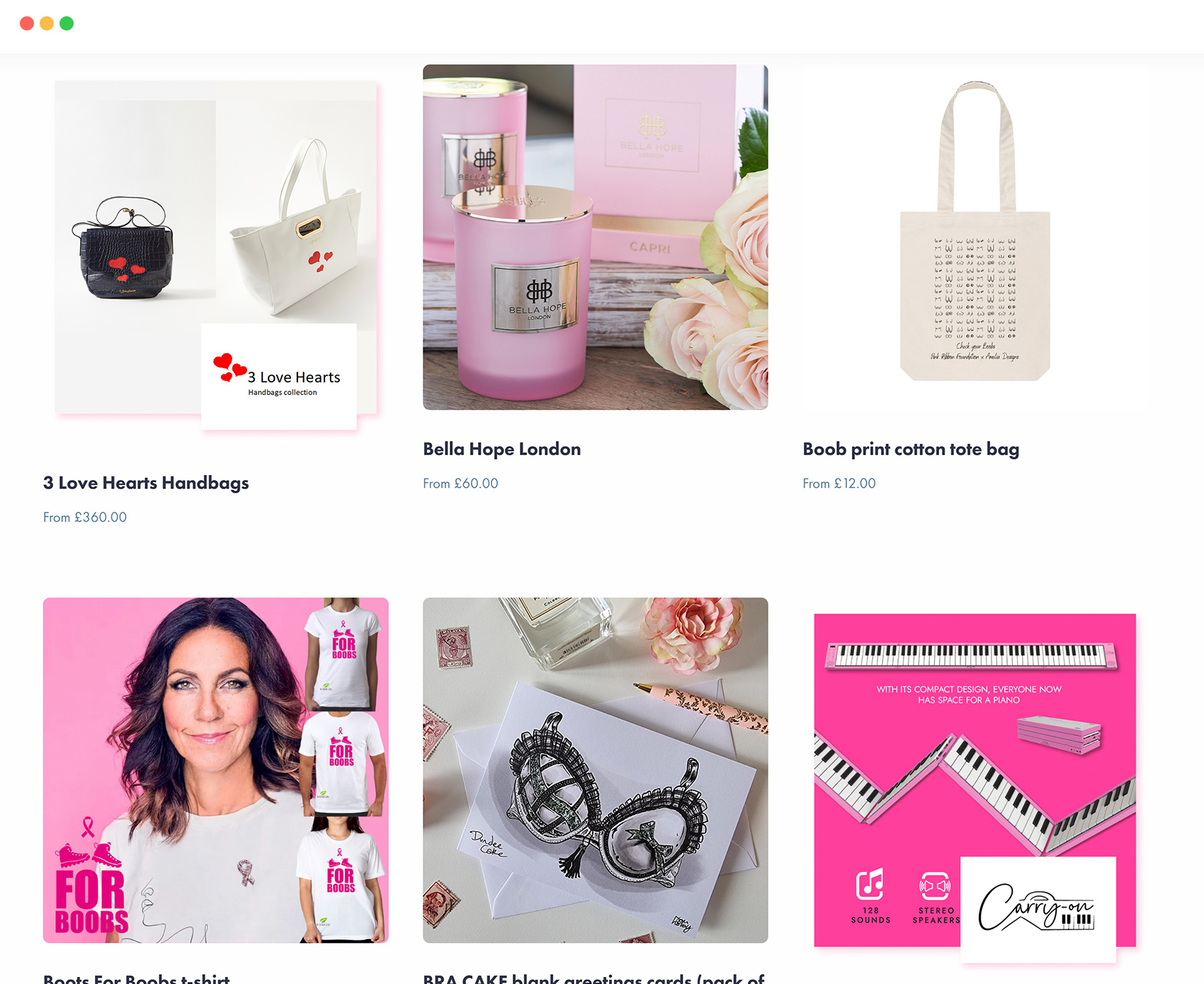This screenshot has height=984, width=1204.
Task: Select the Boob print cotton tote bag title
Action: click(x=911, y=449)
